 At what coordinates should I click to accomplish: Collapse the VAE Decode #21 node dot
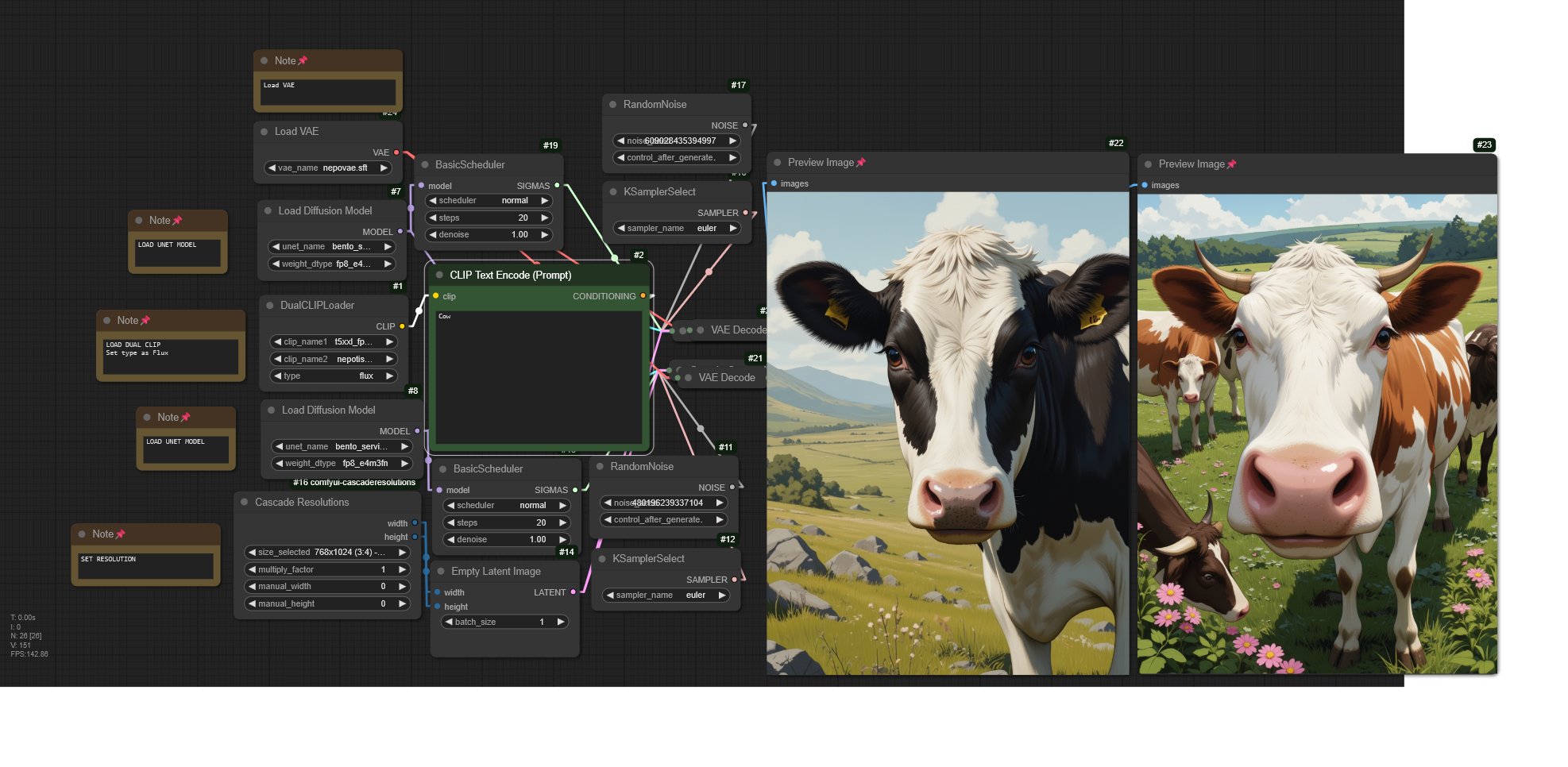[x=689, y=377]
